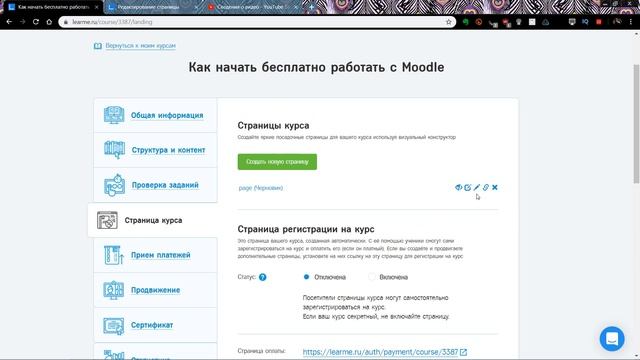This screenshot has width=640, height=360.
Task: Click the blue question mark help icon beside Статус
Action: click(x=262, y=277)
